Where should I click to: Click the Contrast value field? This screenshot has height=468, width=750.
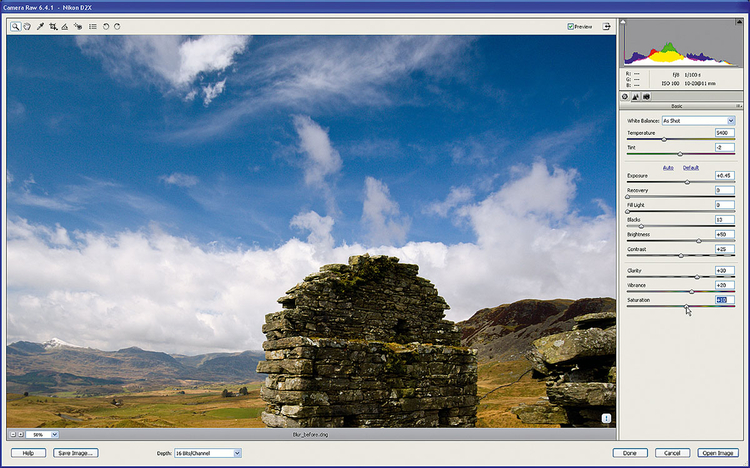(725, 249)
